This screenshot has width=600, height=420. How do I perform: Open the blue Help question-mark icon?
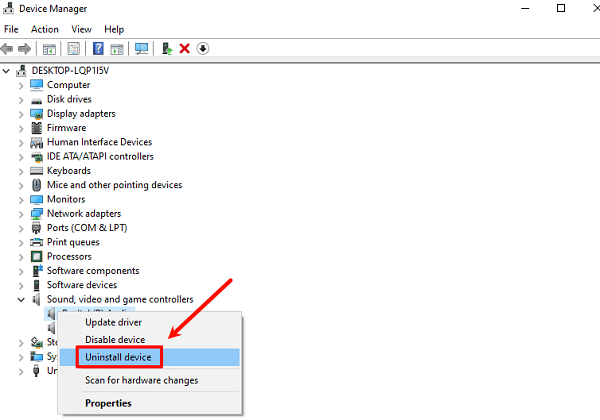98,49
